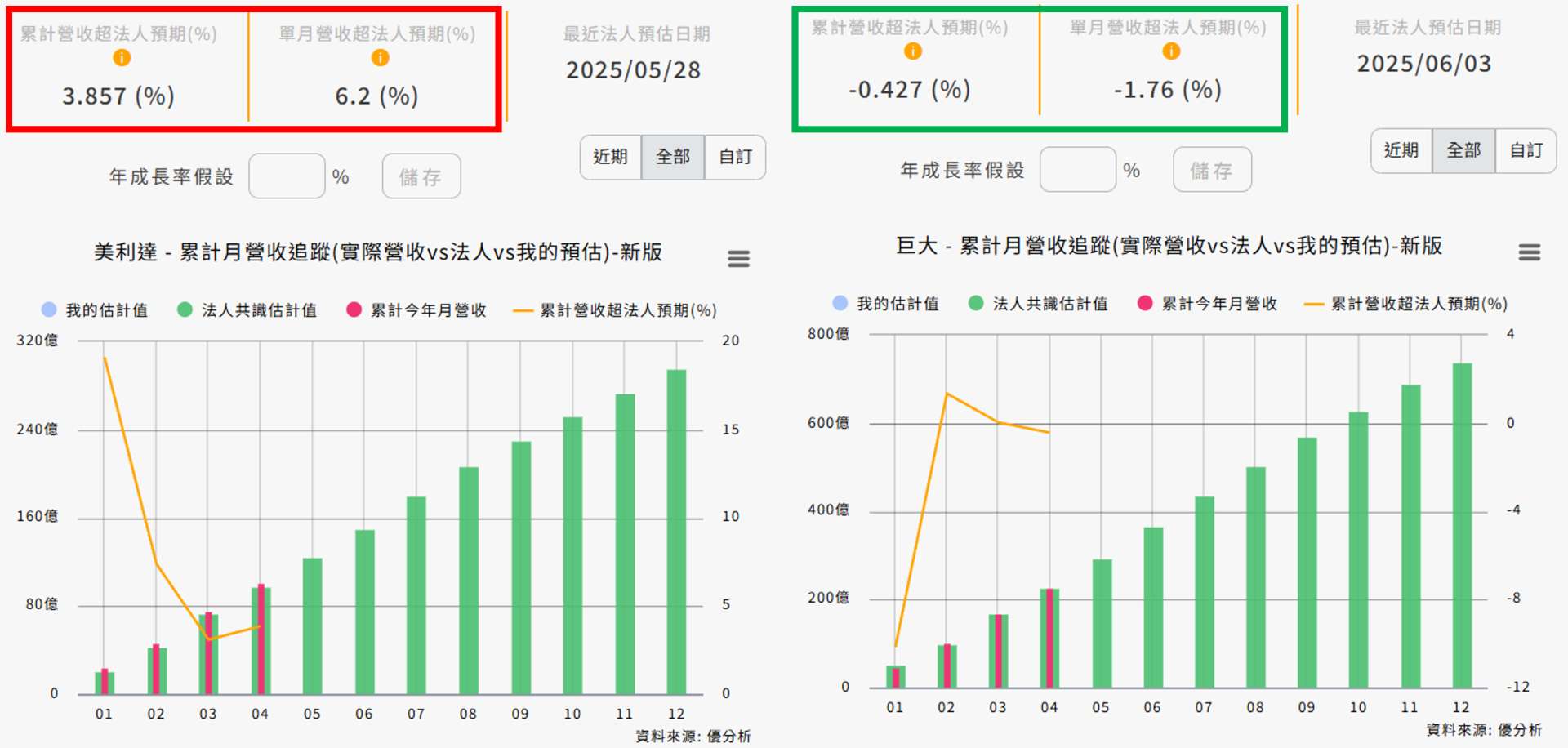The width and height of the screenshot is (1568, 748).
Task: Click month 04 red bar in 巨大 chart
Action: click(1049, 639)
